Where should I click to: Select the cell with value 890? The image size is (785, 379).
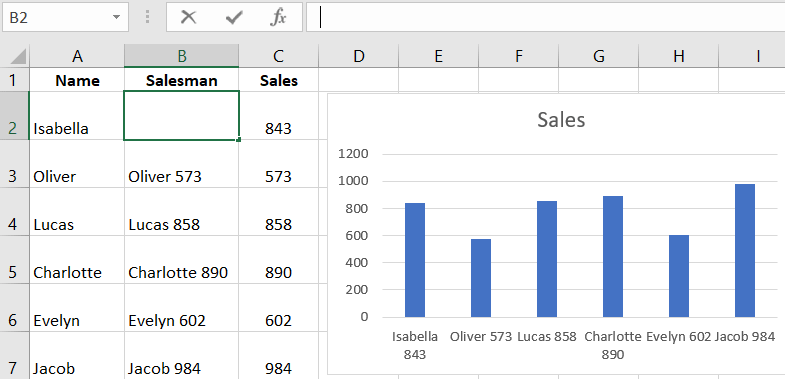tap(278, 260)
